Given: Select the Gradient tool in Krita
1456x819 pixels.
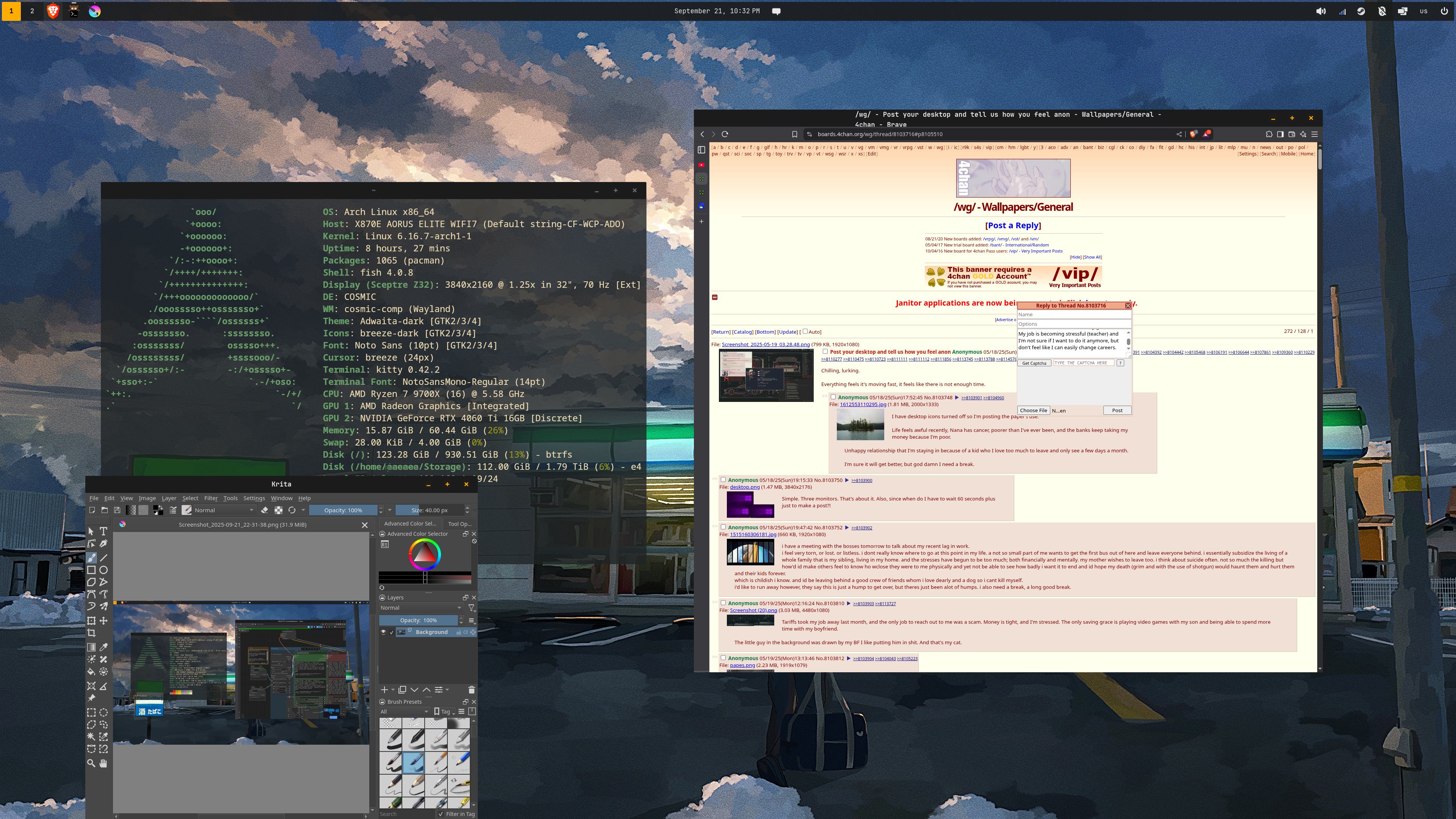Looking at the screenshot, I should pyautogui.click(x=91, y=647).
